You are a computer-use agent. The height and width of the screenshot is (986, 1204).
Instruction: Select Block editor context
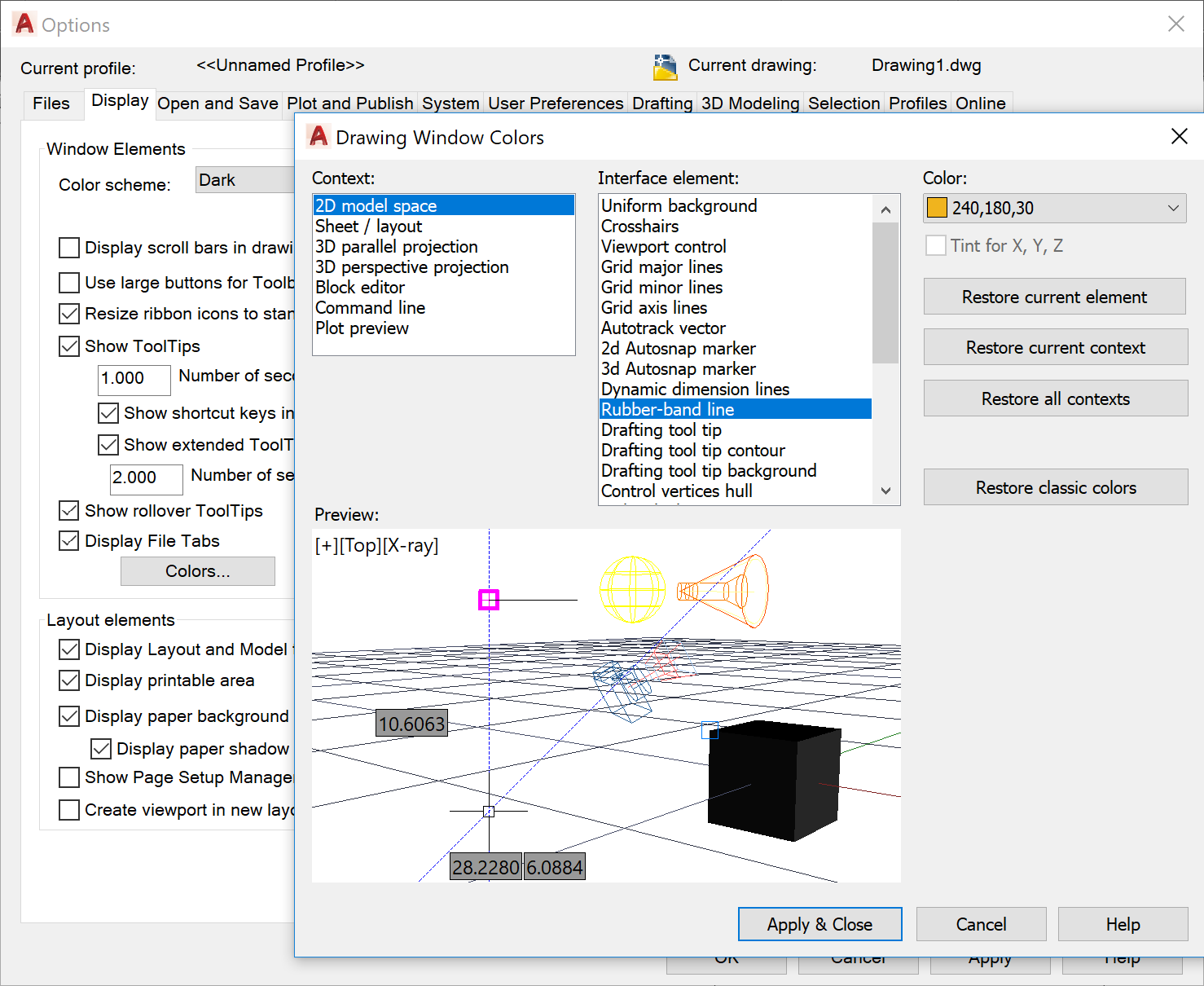pos(444,287)
